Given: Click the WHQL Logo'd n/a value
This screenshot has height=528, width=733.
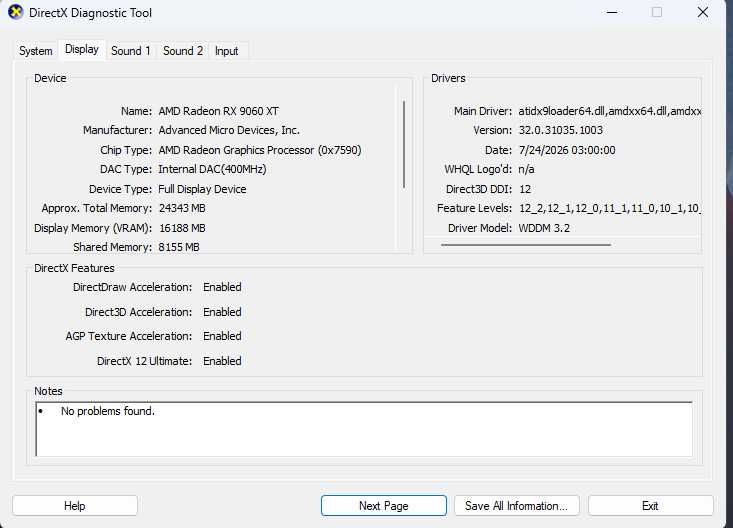Looking at the screenshot, I should [526, 169].
